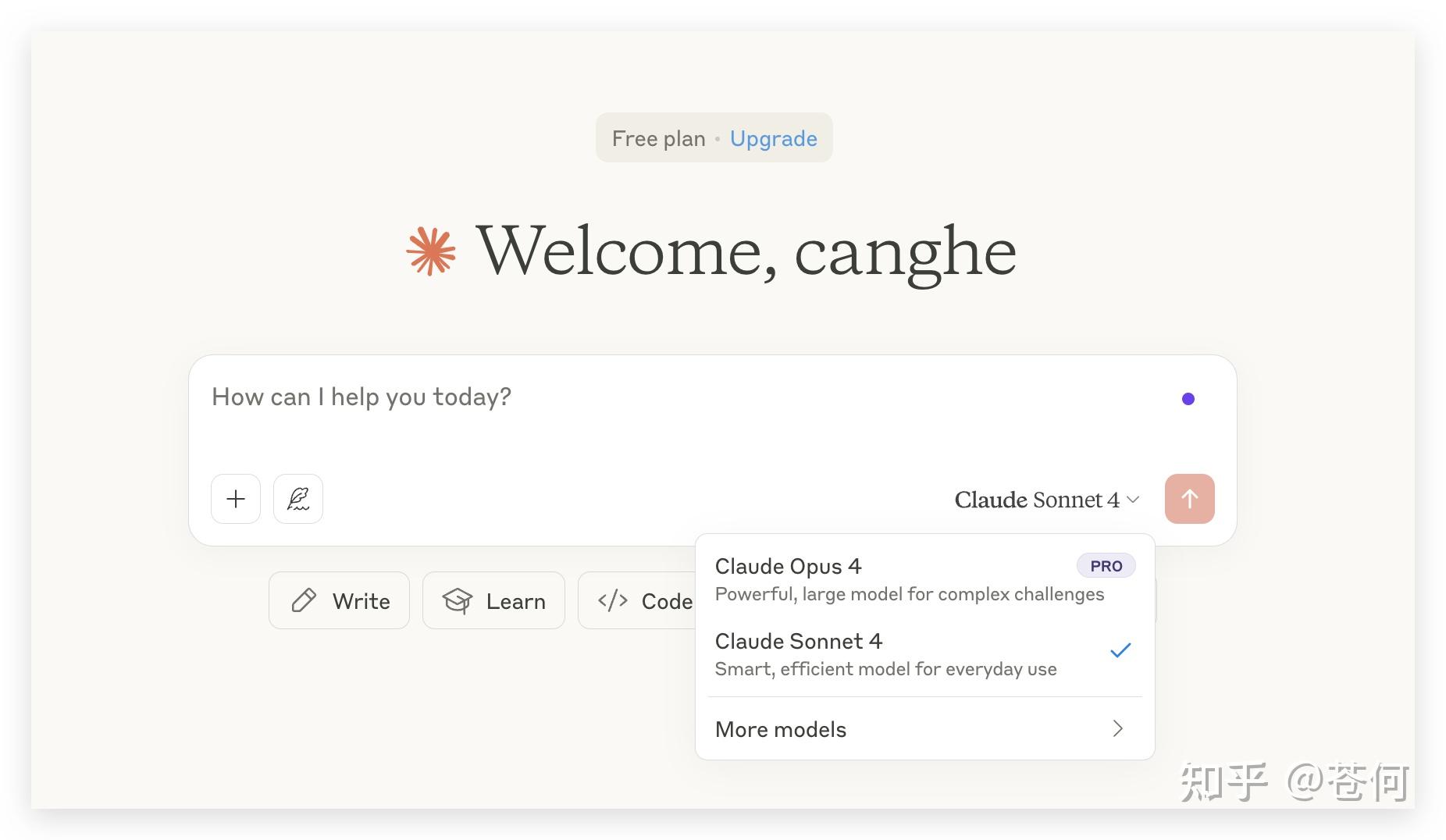
Task: Click the Learn suggestion button
Action: (x=493, y=600)
